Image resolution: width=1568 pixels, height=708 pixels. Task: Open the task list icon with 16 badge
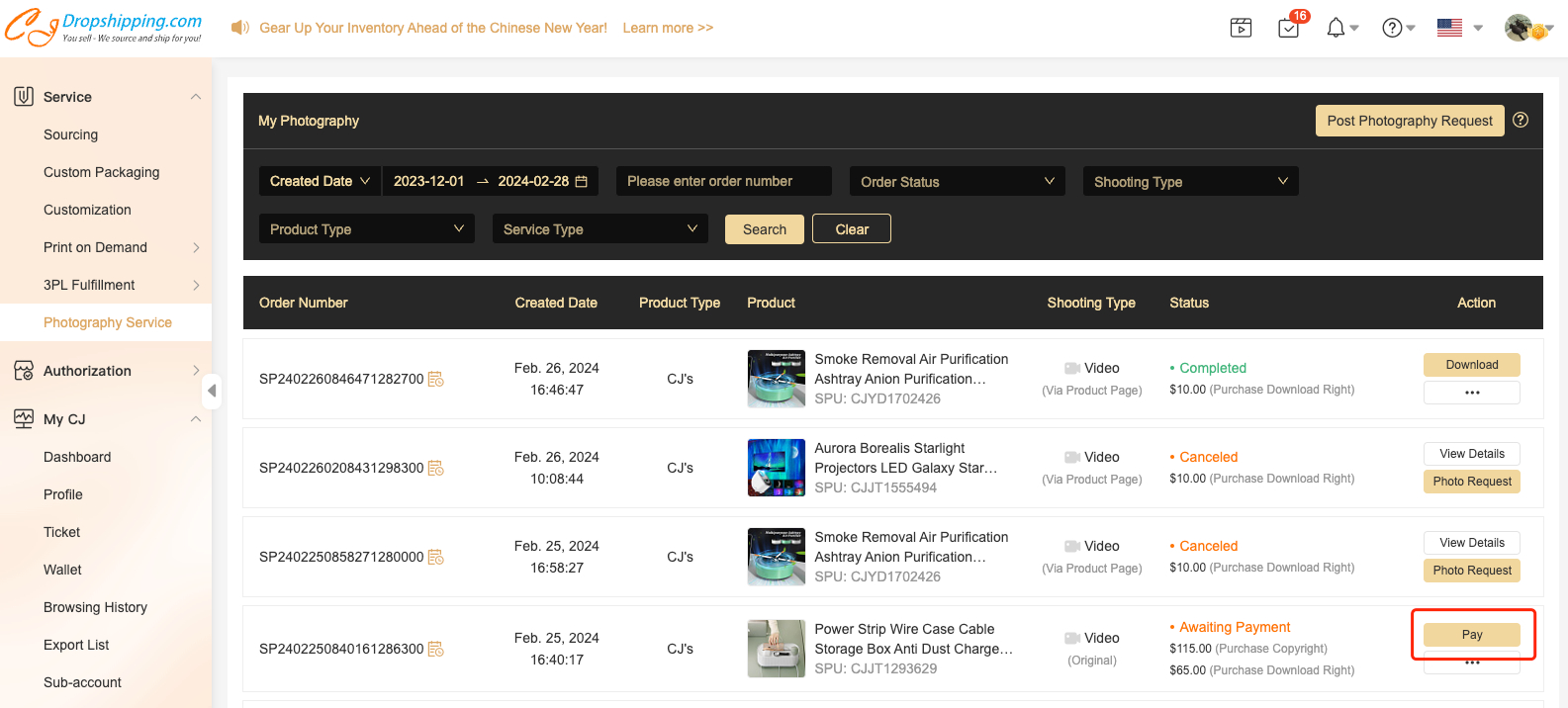1289,28
